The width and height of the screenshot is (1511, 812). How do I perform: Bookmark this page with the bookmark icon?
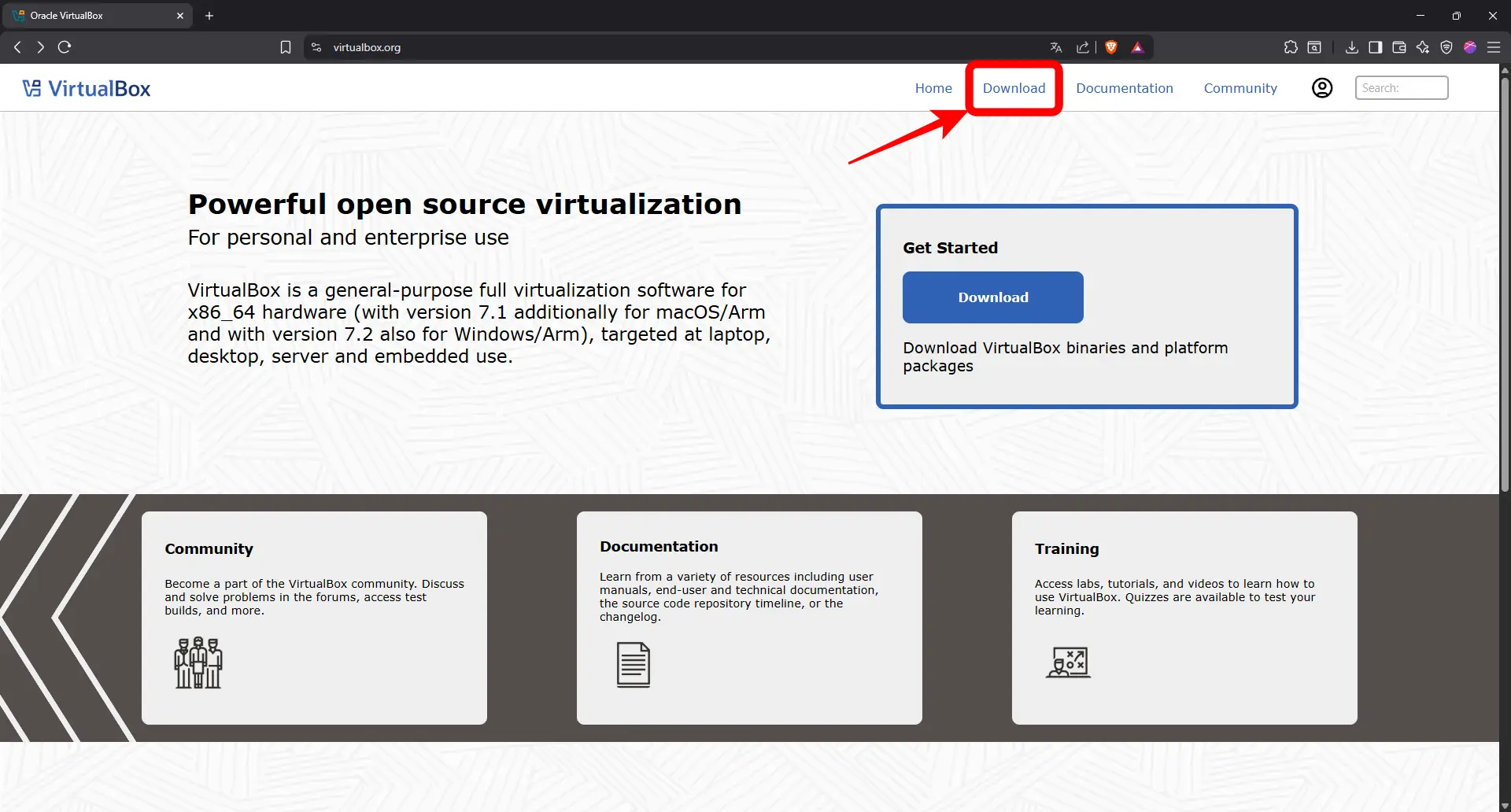coord(286,47)
